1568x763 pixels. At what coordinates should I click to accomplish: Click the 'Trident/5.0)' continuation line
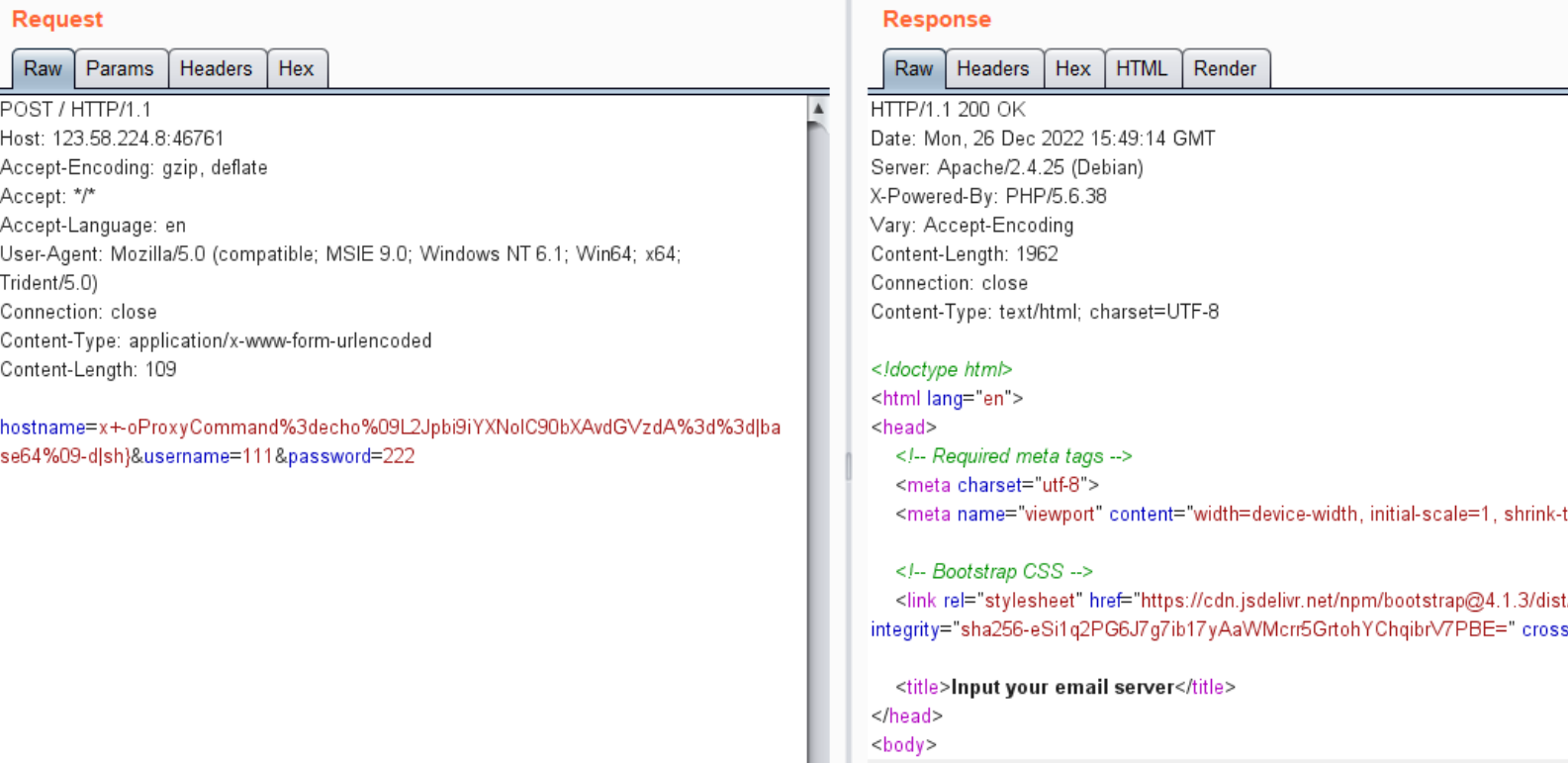click(49, 283)
